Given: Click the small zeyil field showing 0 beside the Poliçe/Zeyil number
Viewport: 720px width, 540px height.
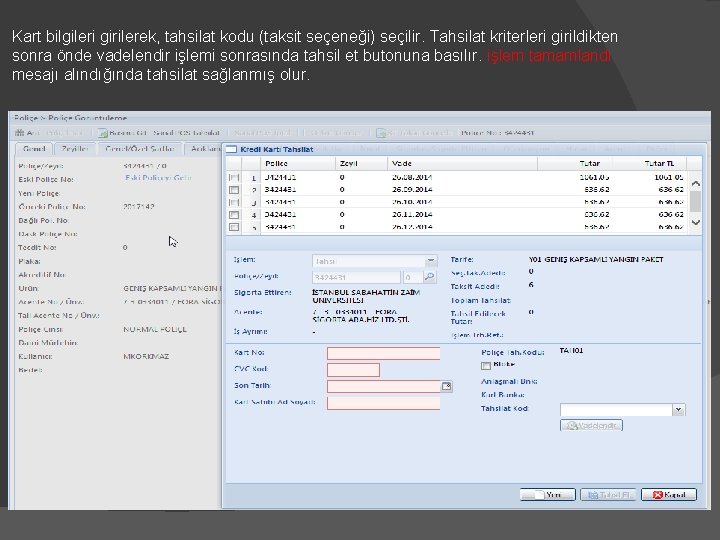Looking at the screenshot, I should tap(412, 277).
